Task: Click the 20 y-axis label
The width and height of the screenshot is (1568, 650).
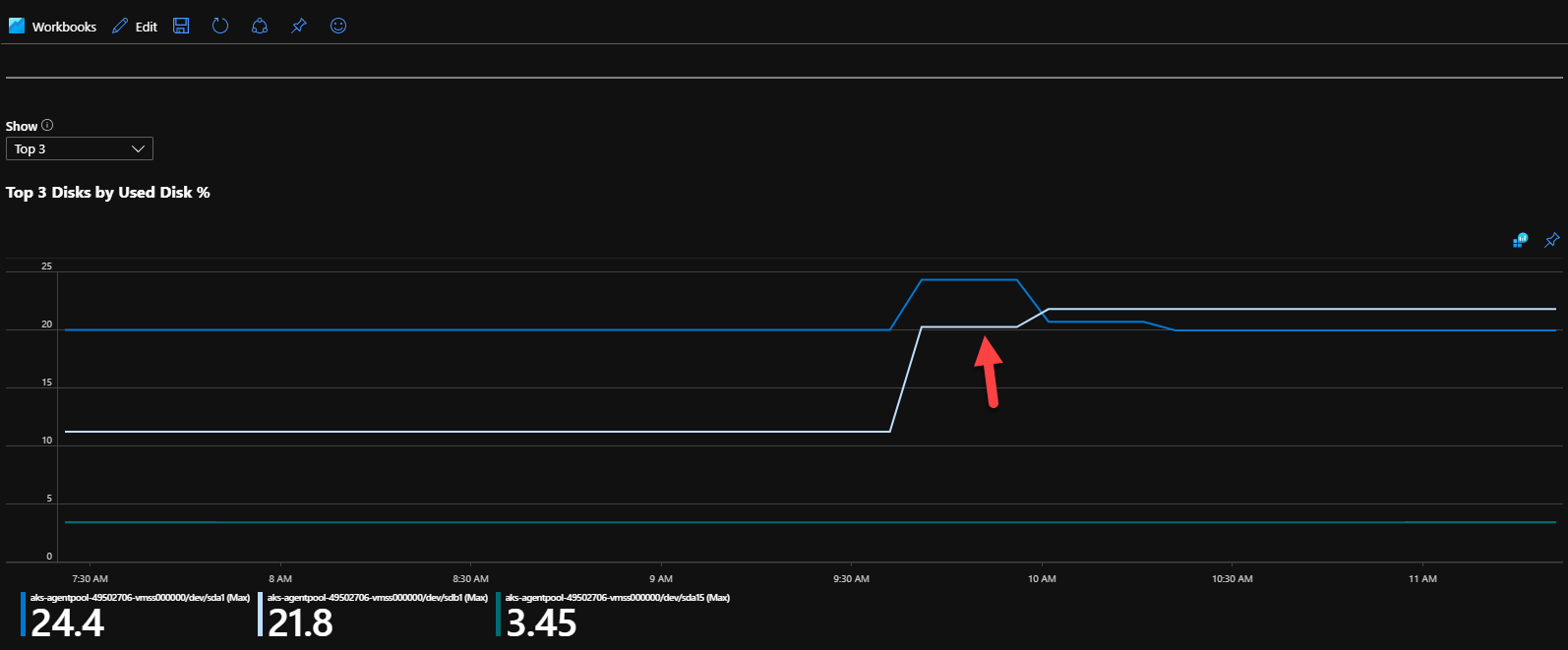Action: (x=46, y=325)
